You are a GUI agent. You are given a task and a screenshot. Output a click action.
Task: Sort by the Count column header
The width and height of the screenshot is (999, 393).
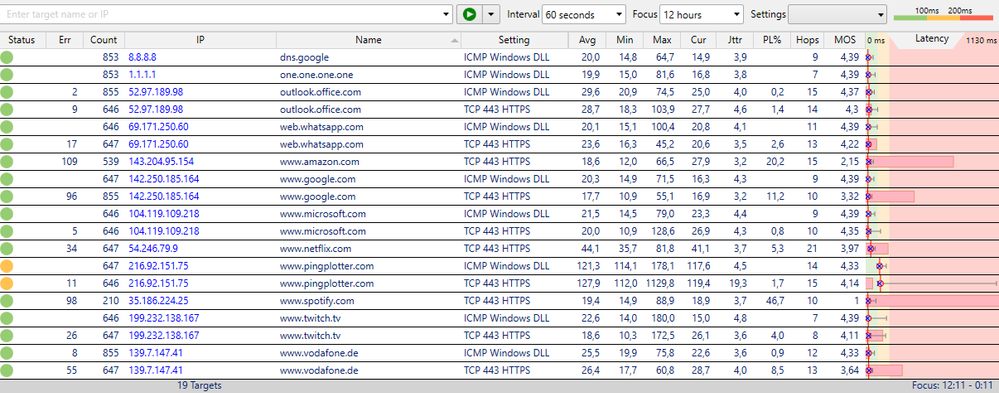(104, 40)
